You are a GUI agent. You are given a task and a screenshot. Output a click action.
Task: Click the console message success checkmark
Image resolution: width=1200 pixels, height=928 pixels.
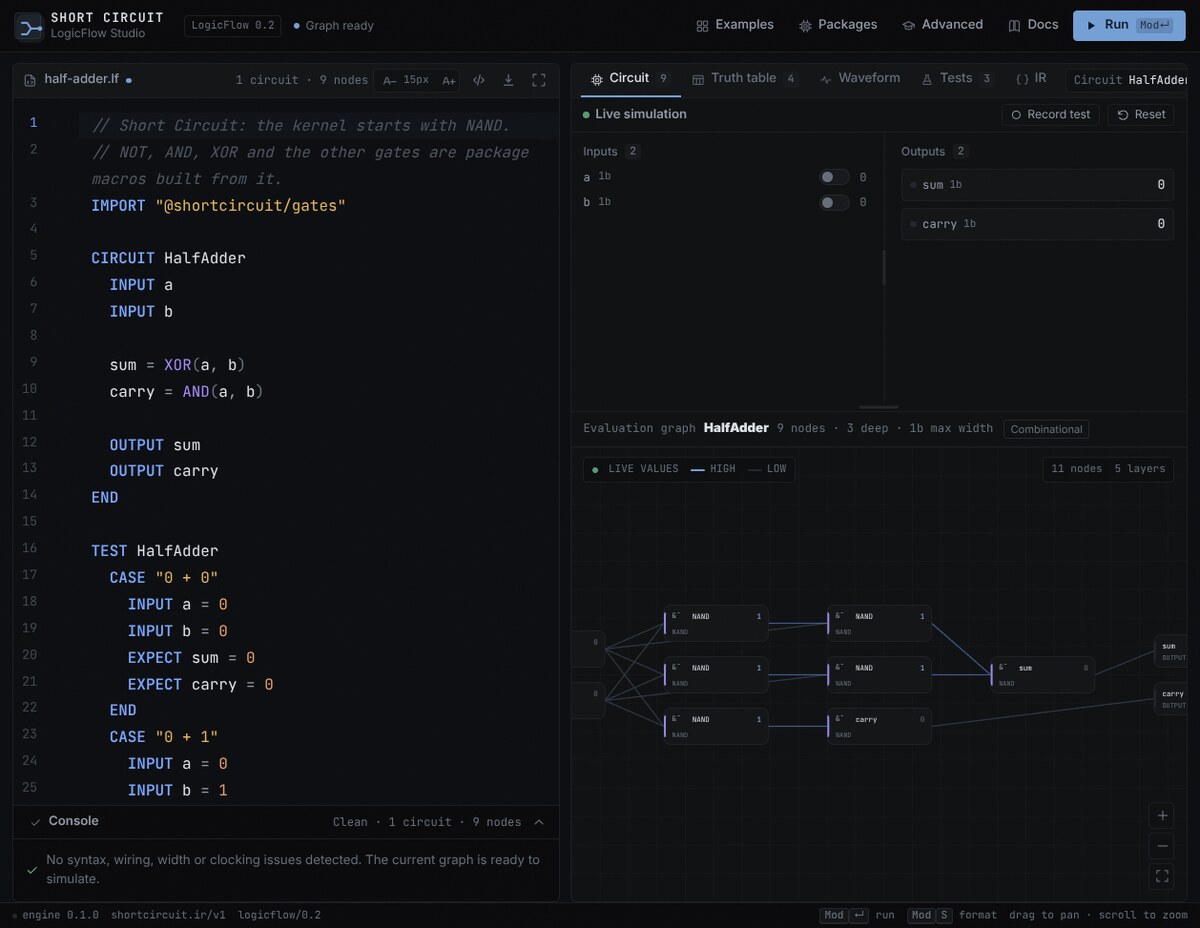tap(32, 870)
